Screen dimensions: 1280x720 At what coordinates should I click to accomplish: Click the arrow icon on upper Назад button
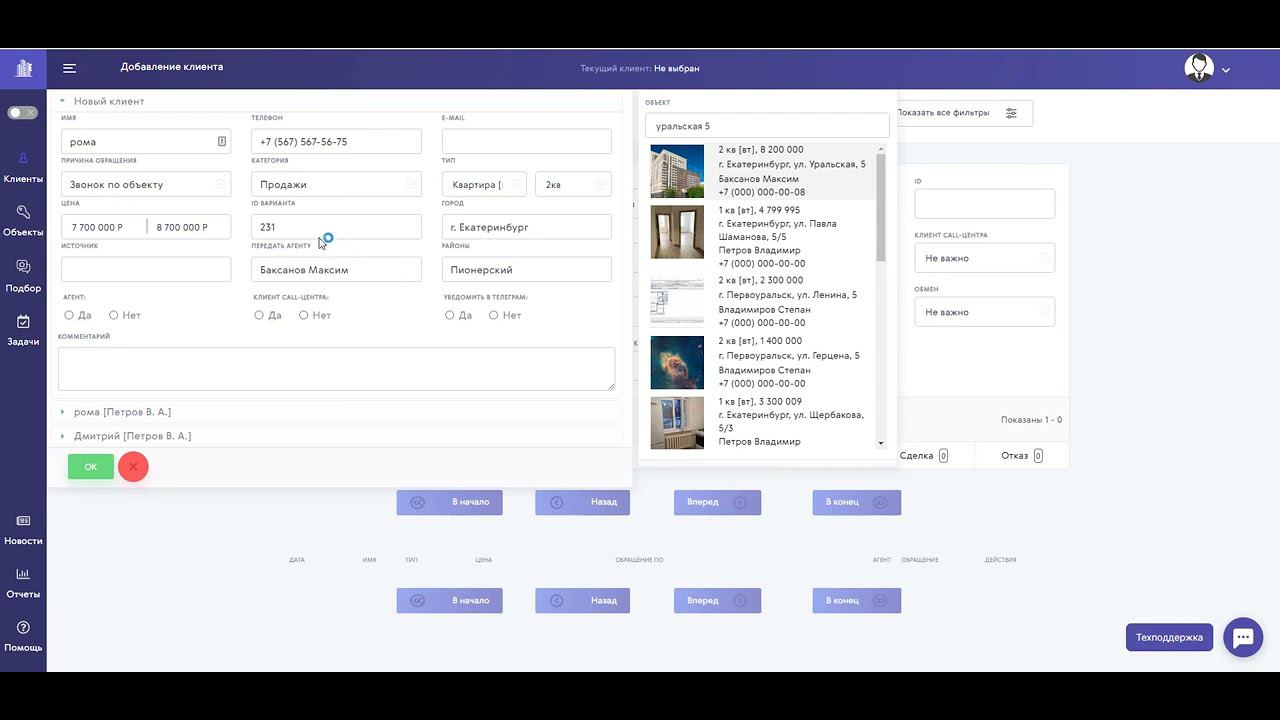point(557,502)
